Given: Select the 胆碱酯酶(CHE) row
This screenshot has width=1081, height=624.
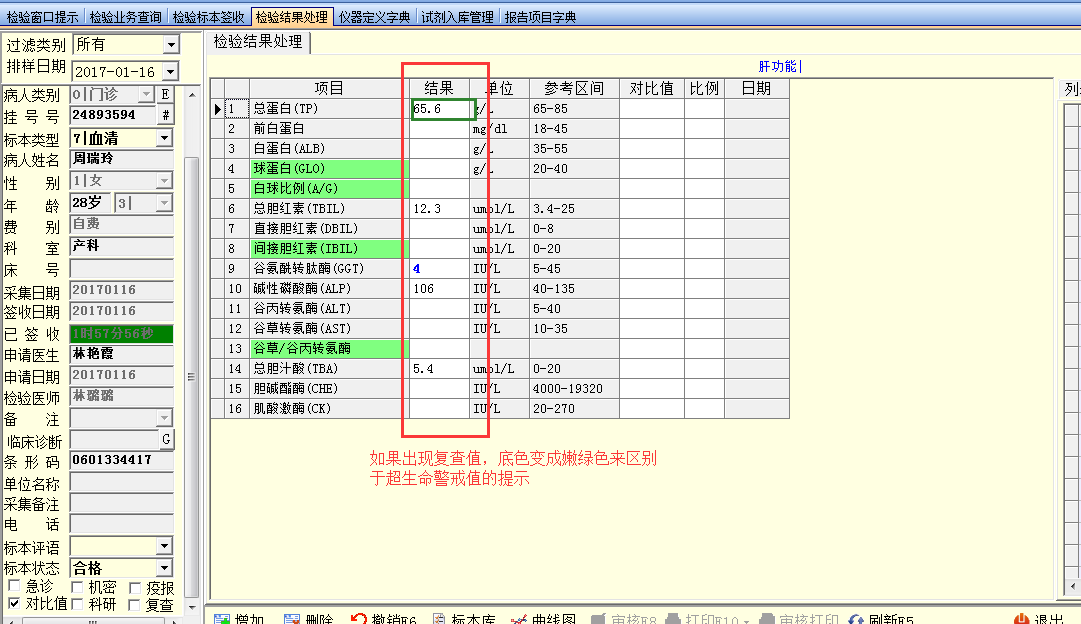Looking at the screenshot, I should click(500, 389).
